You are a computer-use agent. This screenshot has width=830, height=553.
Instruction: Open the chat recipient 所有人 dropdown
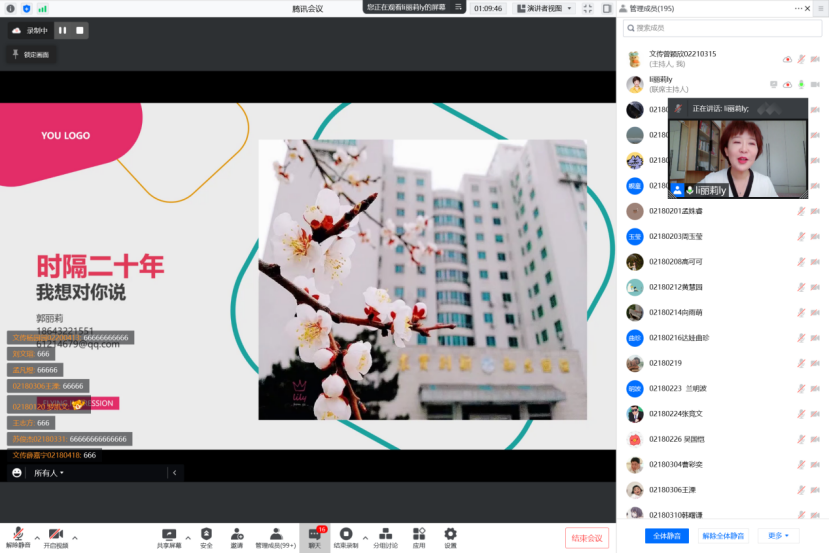[48, 473]
